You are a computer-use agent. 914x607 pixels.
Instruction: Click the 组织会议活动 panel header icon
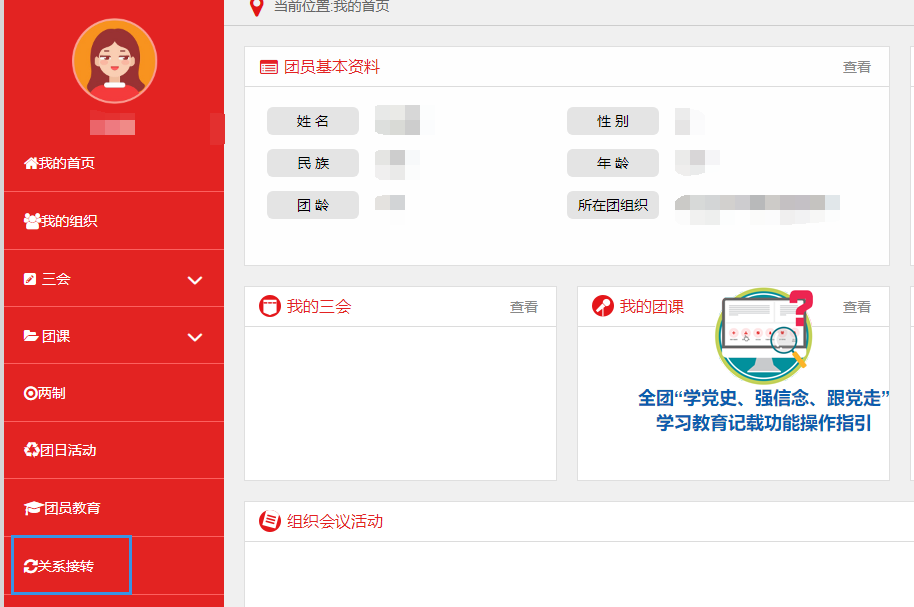pyautogui.click(x=269, y=521)
